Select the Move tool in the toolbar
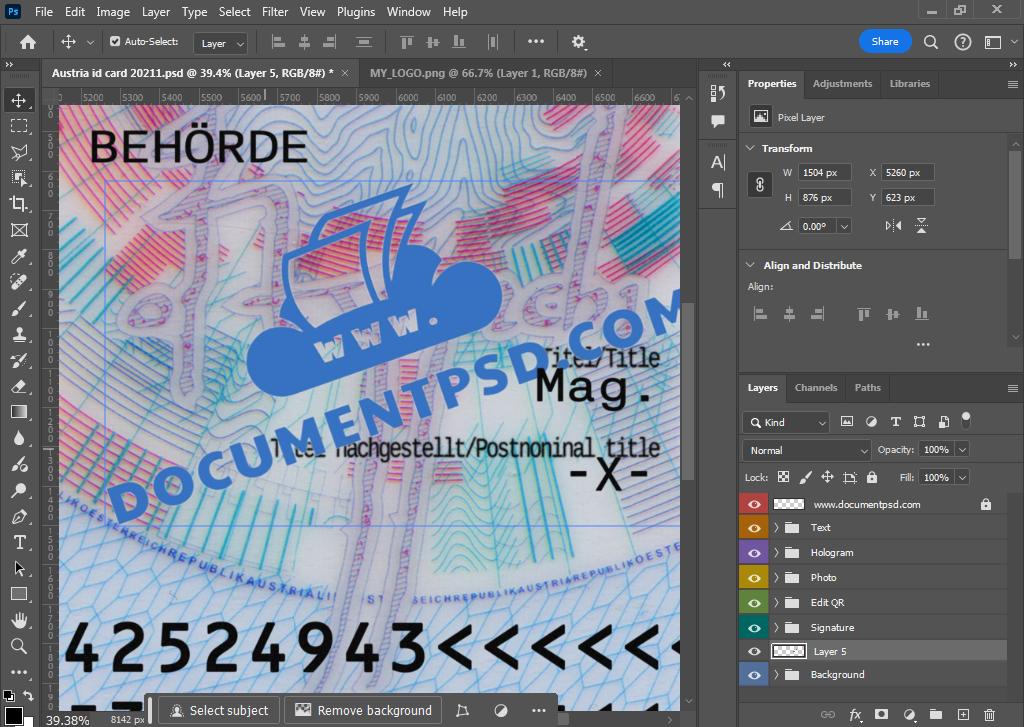 tap(19, 100)
